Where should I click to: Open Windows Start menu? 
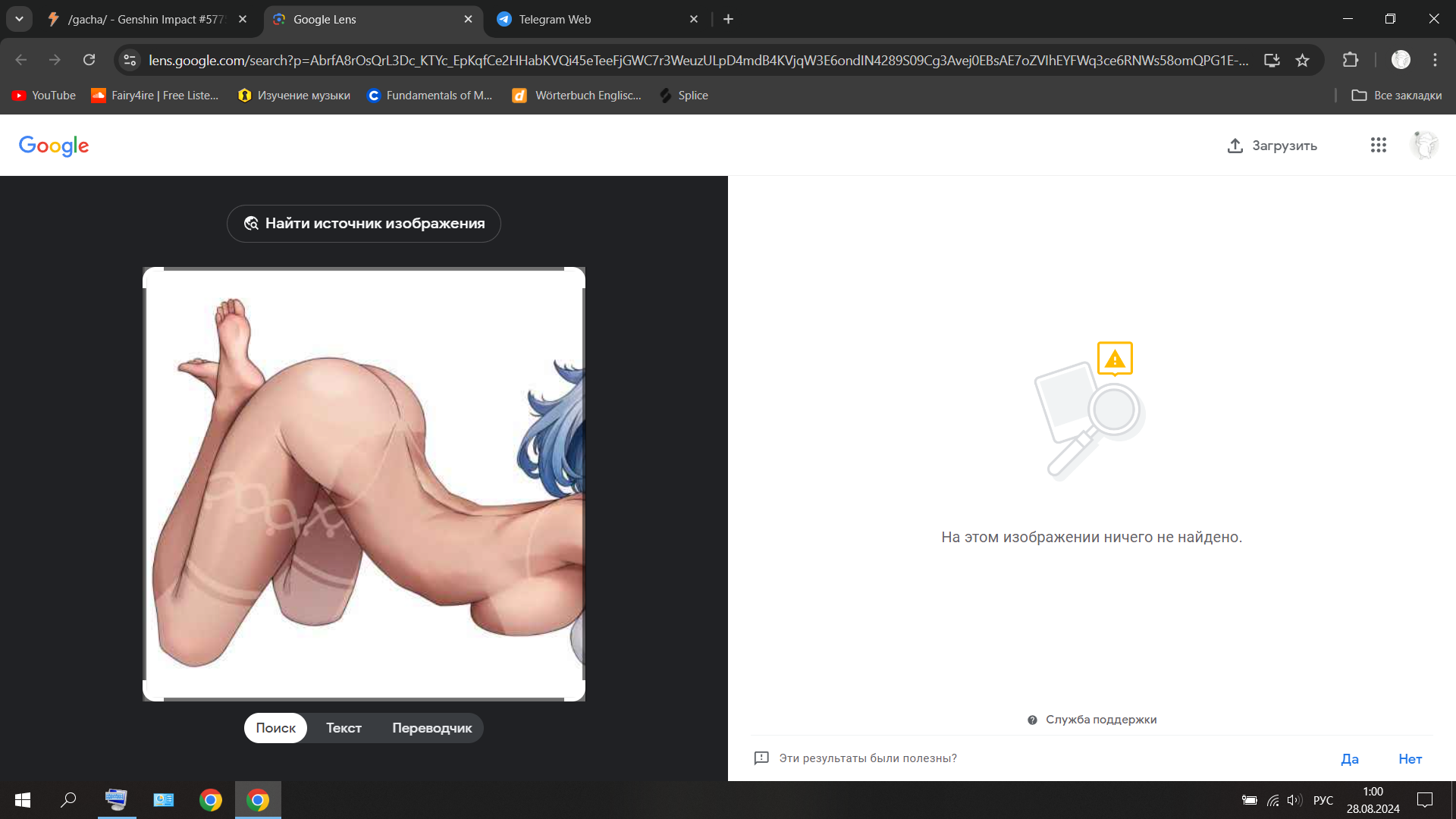[x=23, y=800]
